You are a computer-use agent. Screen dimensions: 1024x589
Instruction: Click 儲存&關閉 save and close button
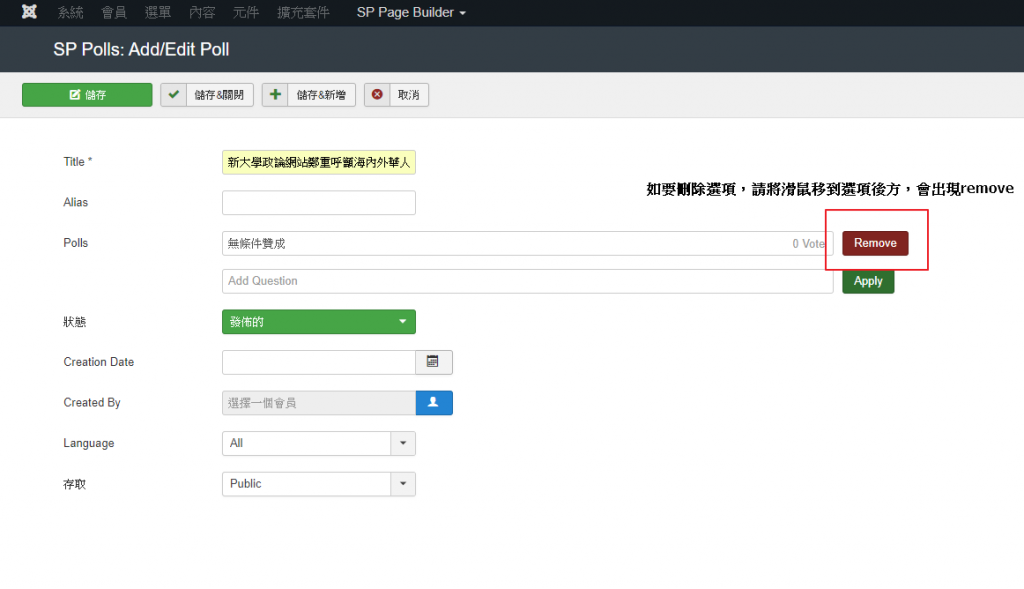tap(207, 95)
